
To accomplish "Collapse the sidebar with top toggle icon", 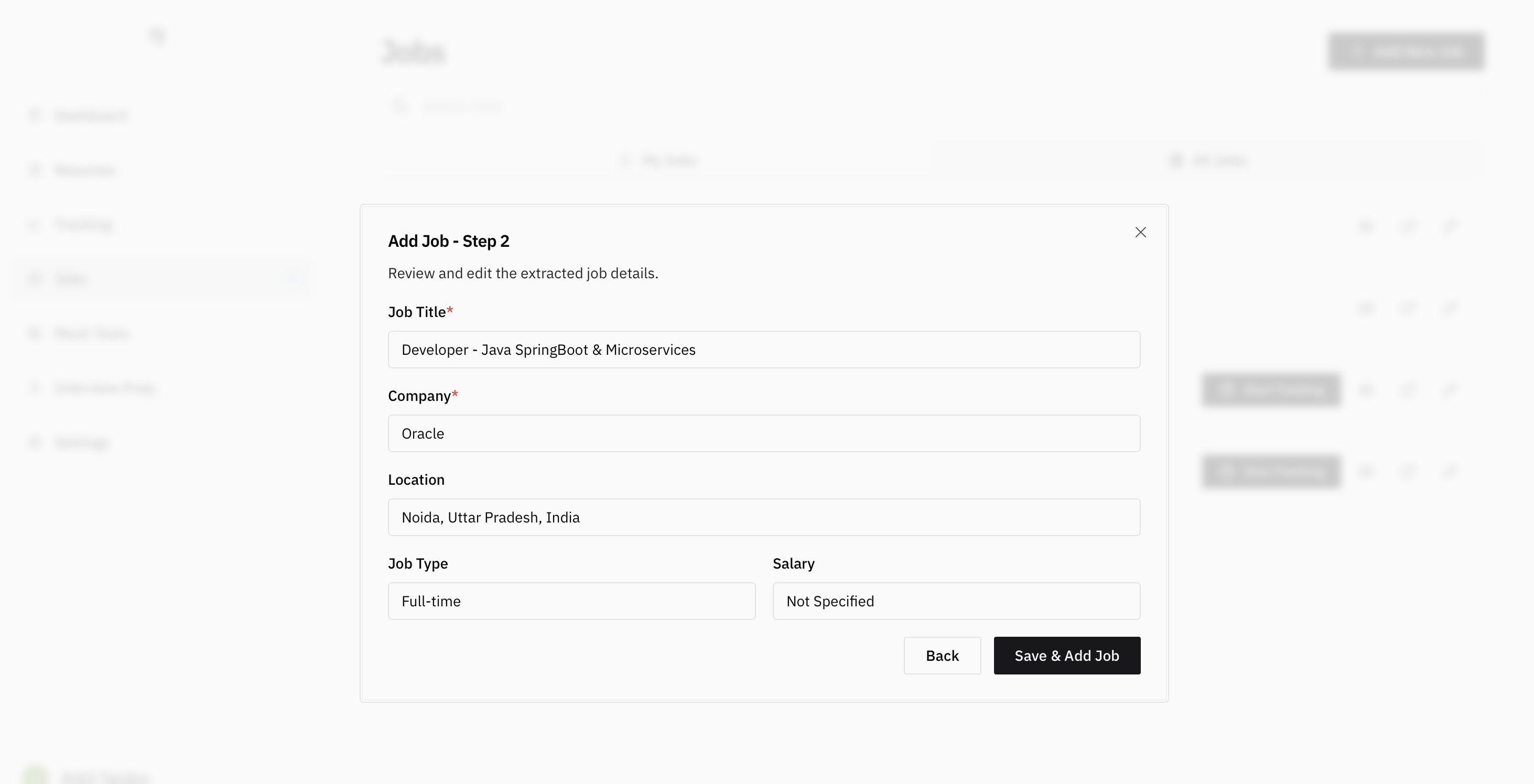I will coord(157,36).
